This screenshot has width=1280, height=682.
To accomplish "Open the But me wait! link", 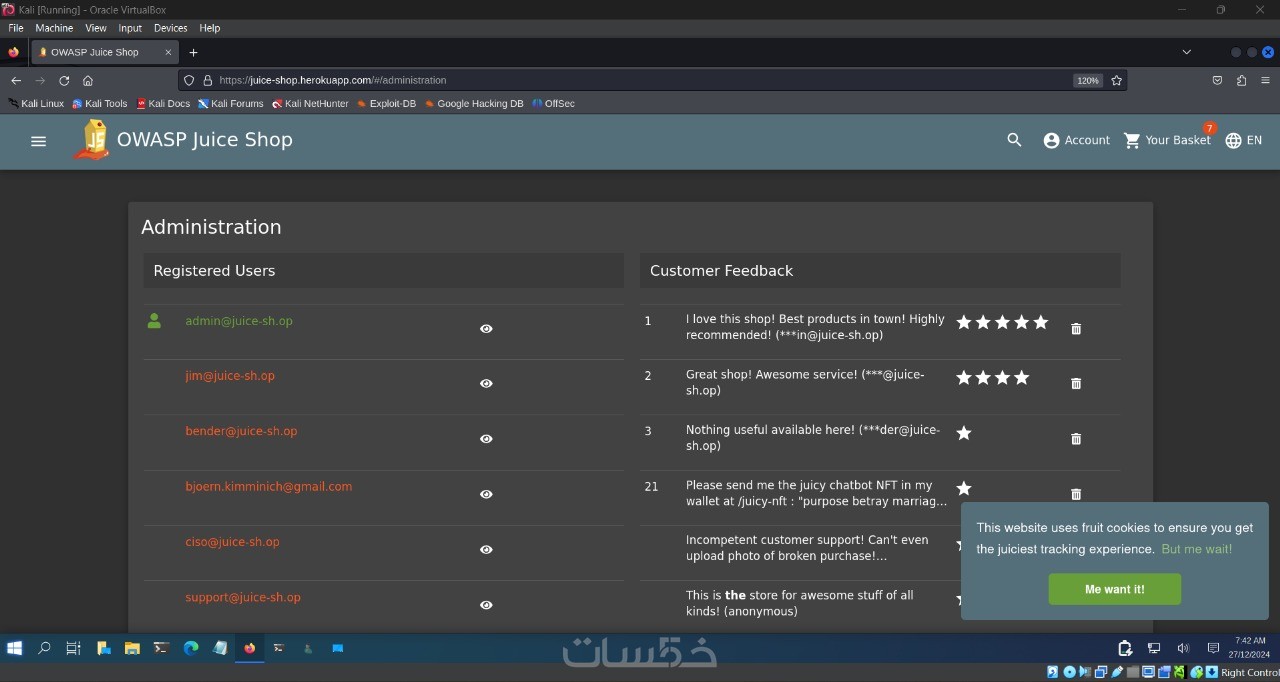I will click(1196, 549).
